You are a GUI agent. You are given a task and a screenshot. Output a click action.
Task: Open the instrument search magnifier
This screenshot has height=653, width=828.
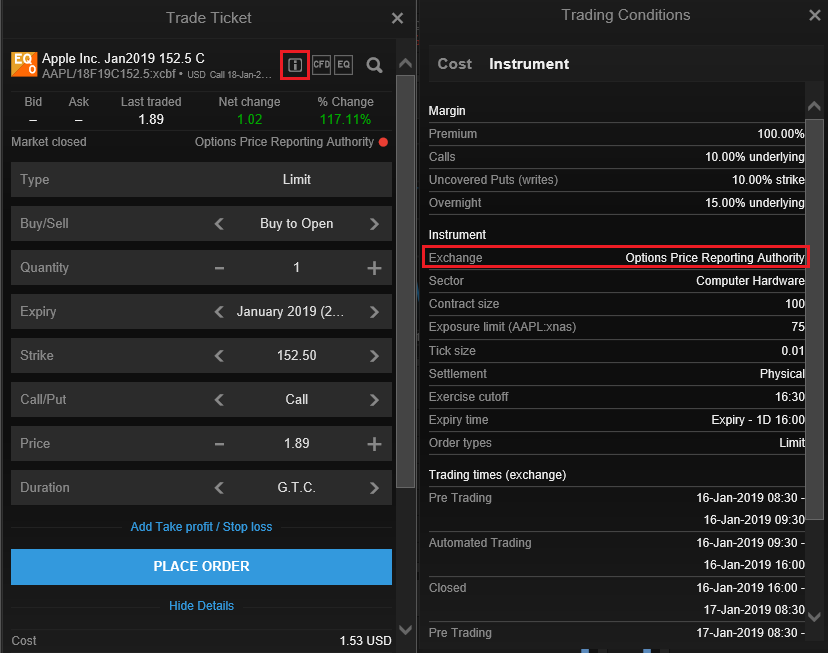point(374,65)
